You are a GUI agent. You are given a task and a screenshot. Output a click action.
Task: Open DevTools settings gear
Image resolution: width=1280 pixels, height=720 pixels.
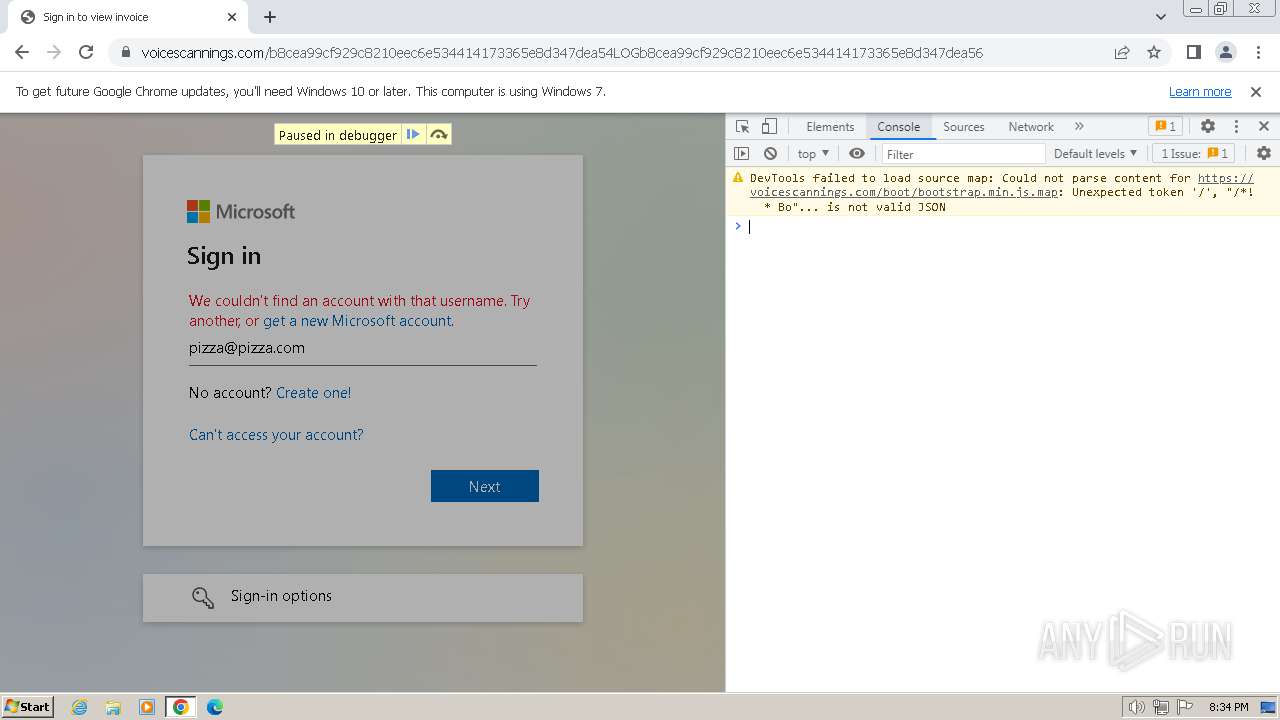(1208, 127)
